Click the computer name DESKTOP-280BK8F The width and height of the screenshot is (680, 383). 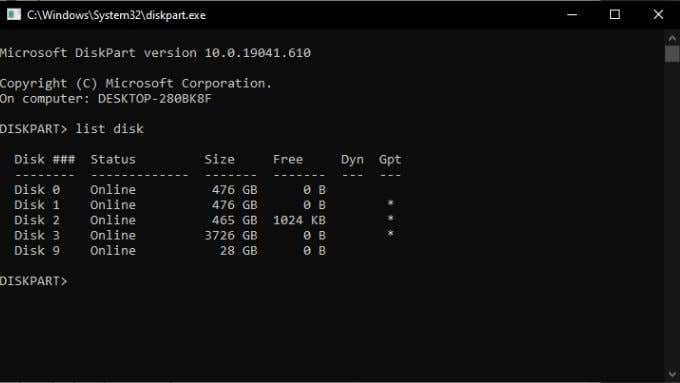point(154,98)
